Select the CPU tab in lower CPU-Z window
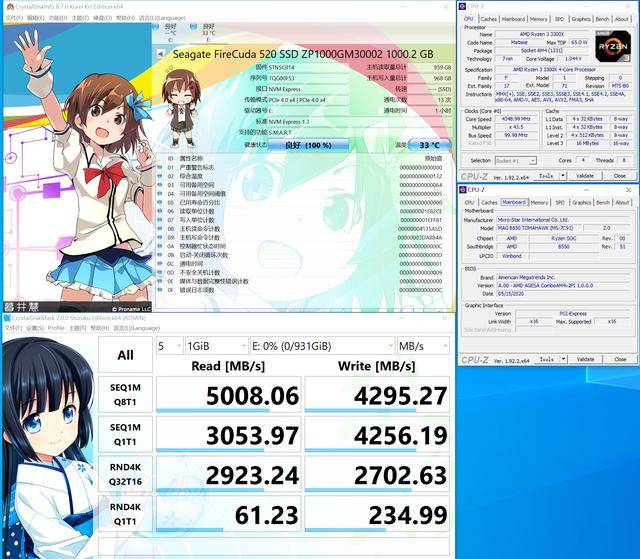The image size is (640, 559). [x=469, y=202]
